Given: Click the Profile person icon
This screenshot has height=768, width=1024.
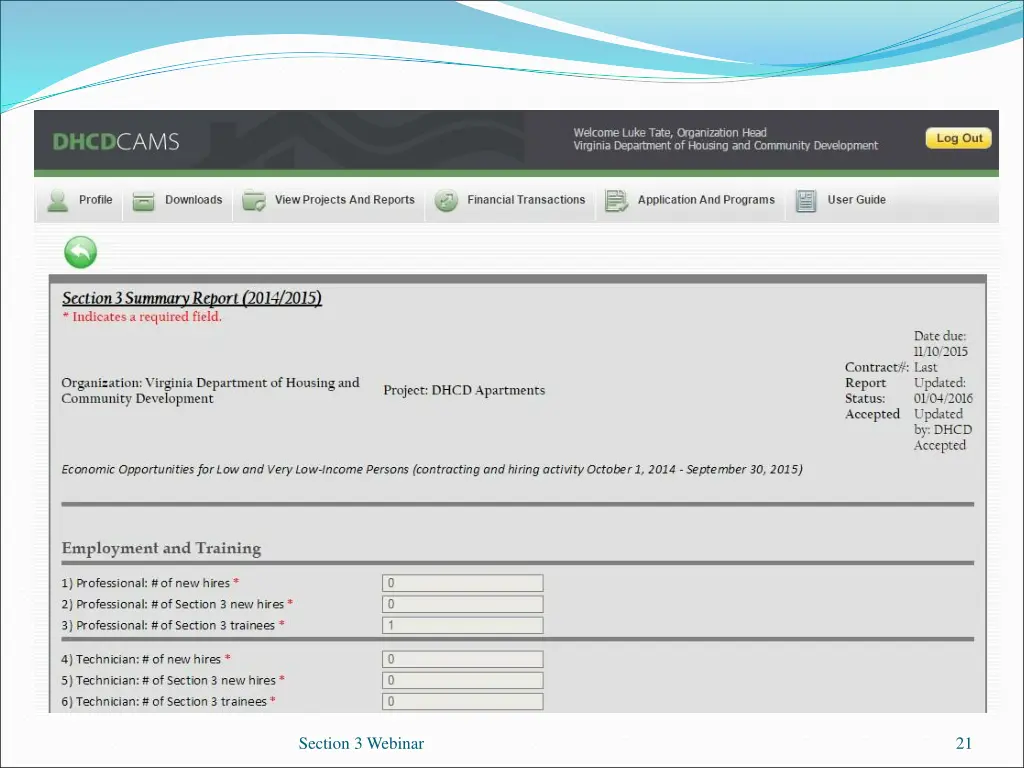Looking at the screenshot, I should click(58, 201).
